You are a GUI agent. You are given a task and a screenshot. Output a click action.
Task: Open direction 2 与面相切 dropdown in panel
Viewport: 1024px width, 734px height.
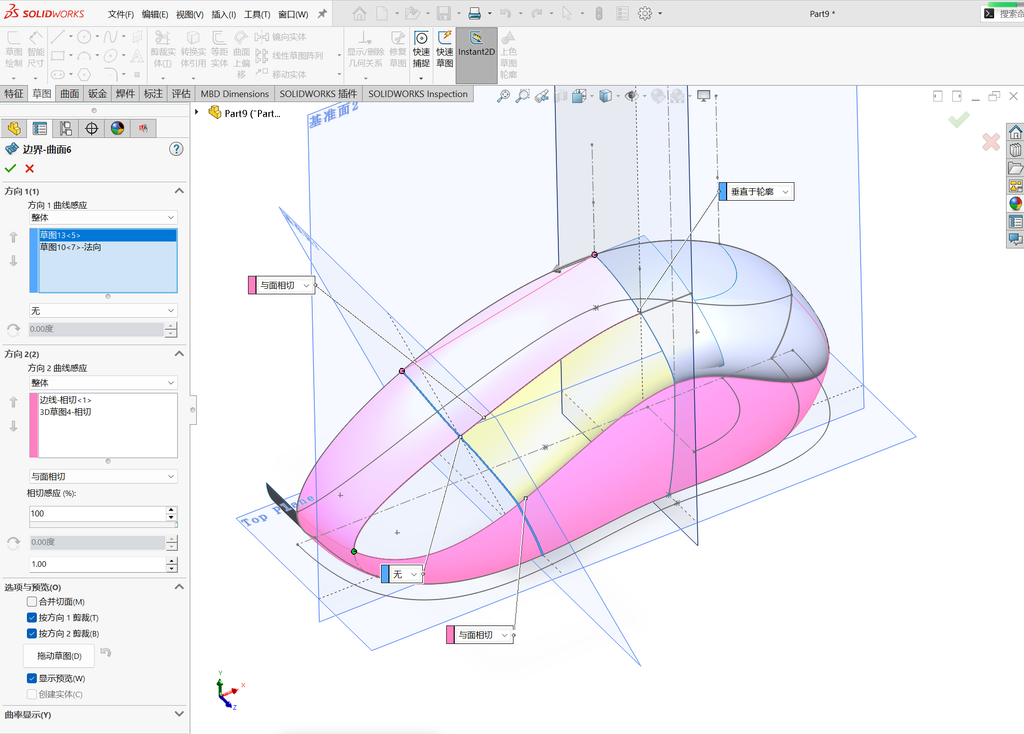click(x=103, y=477)
